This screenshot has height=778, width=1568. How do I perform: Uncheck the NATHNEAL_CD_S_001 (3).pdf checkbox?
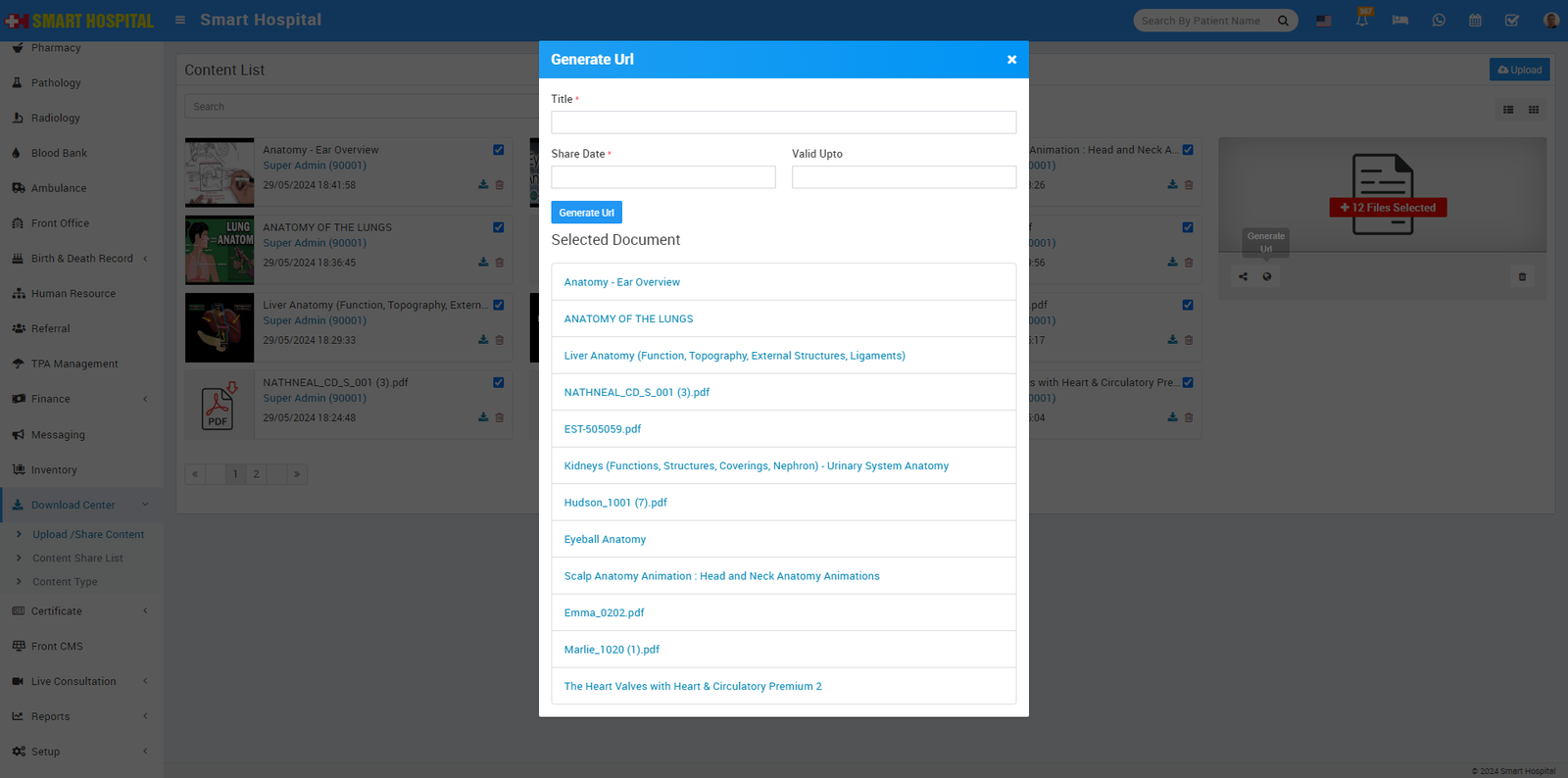point(499,383)
